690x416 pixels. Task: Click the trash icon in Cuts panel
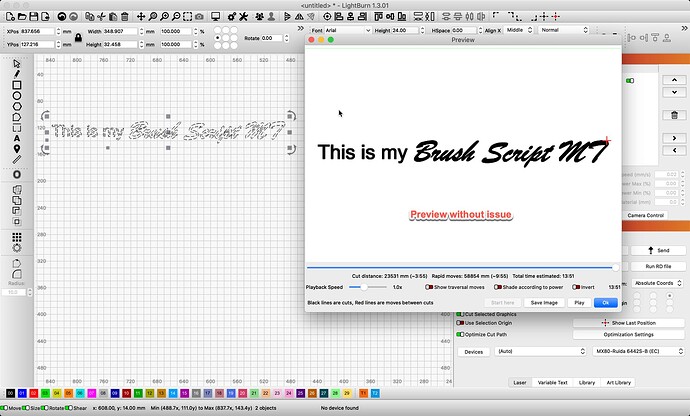point(674,115)
